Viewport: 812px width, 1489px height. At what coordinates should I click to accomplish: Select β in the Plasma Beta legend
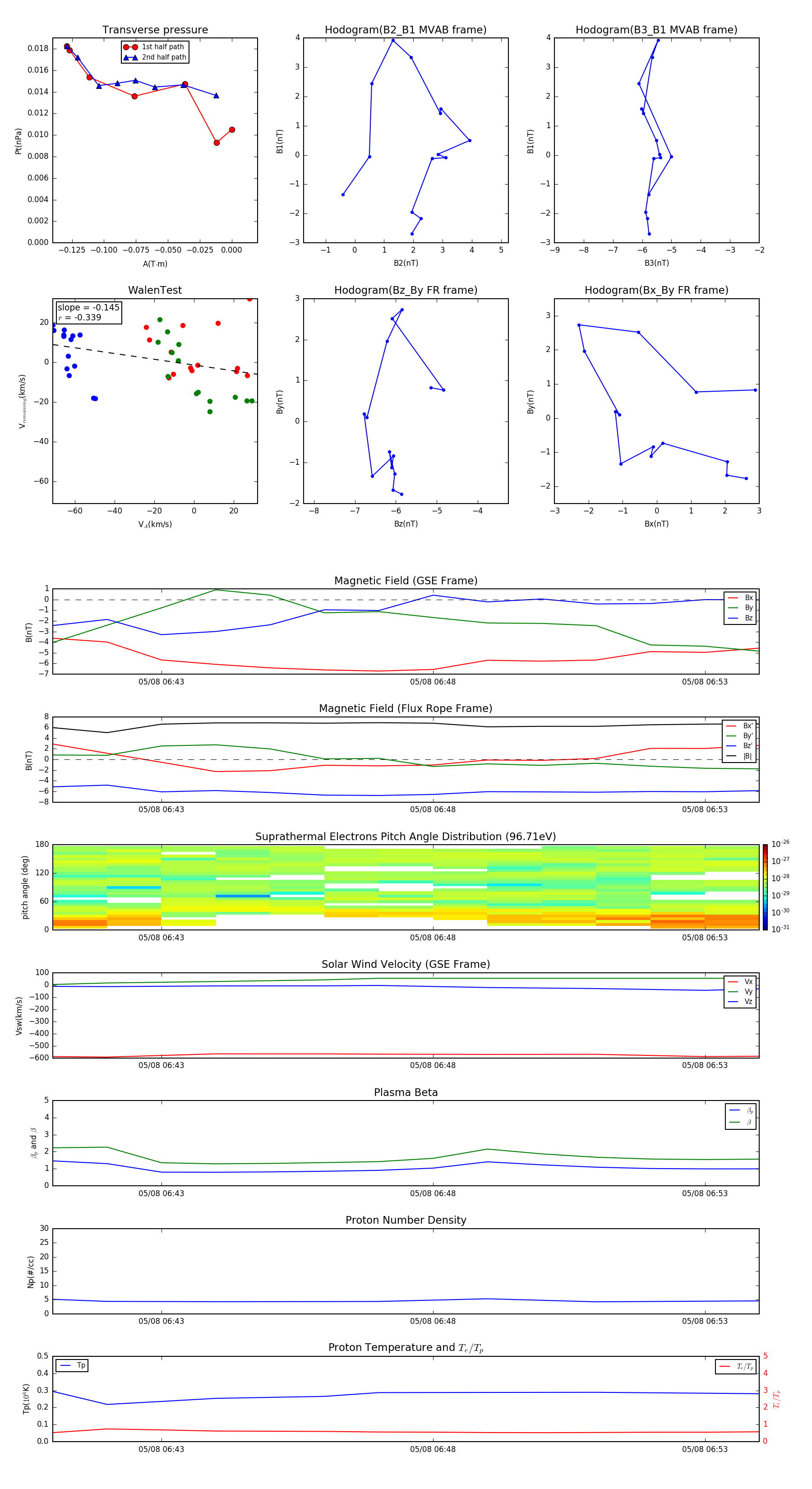(x=741, y=1122)
